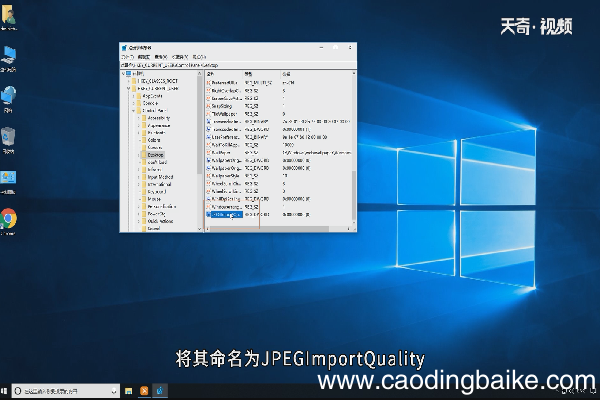Screen dimensions: 600x400
Task: Select the Desktop key in the tree
Action: (x=155, y=155)
